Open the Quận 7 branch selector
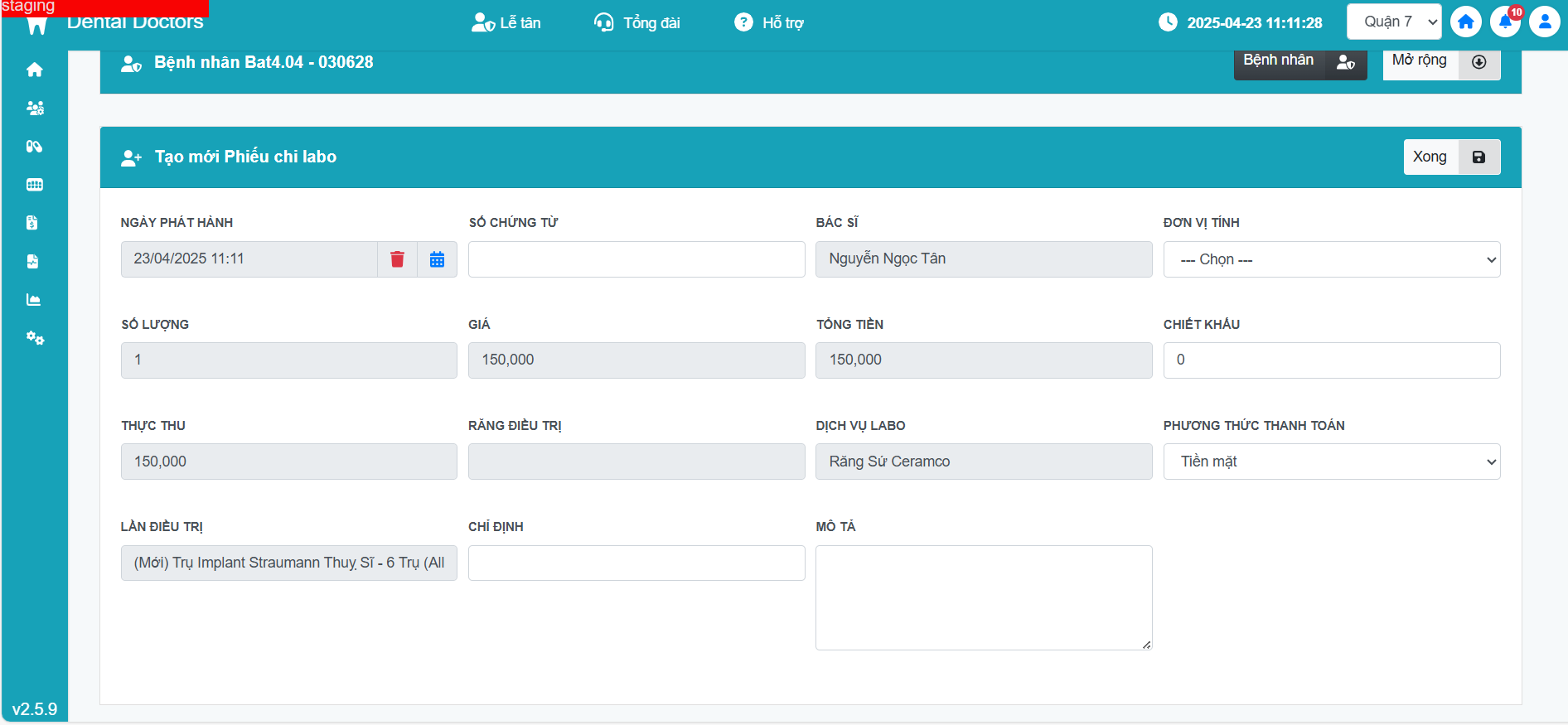 pyautogui.click(x=1393, y=22)
